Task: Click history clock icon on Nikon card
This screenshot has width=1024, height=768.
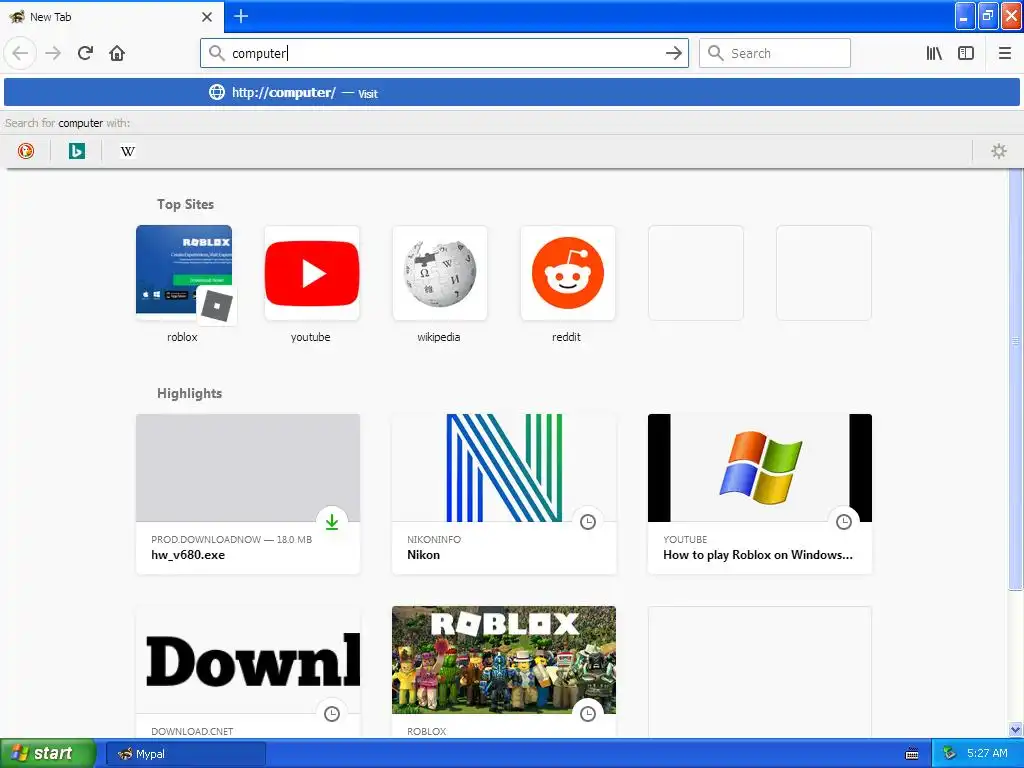Action: coord(588,522)
